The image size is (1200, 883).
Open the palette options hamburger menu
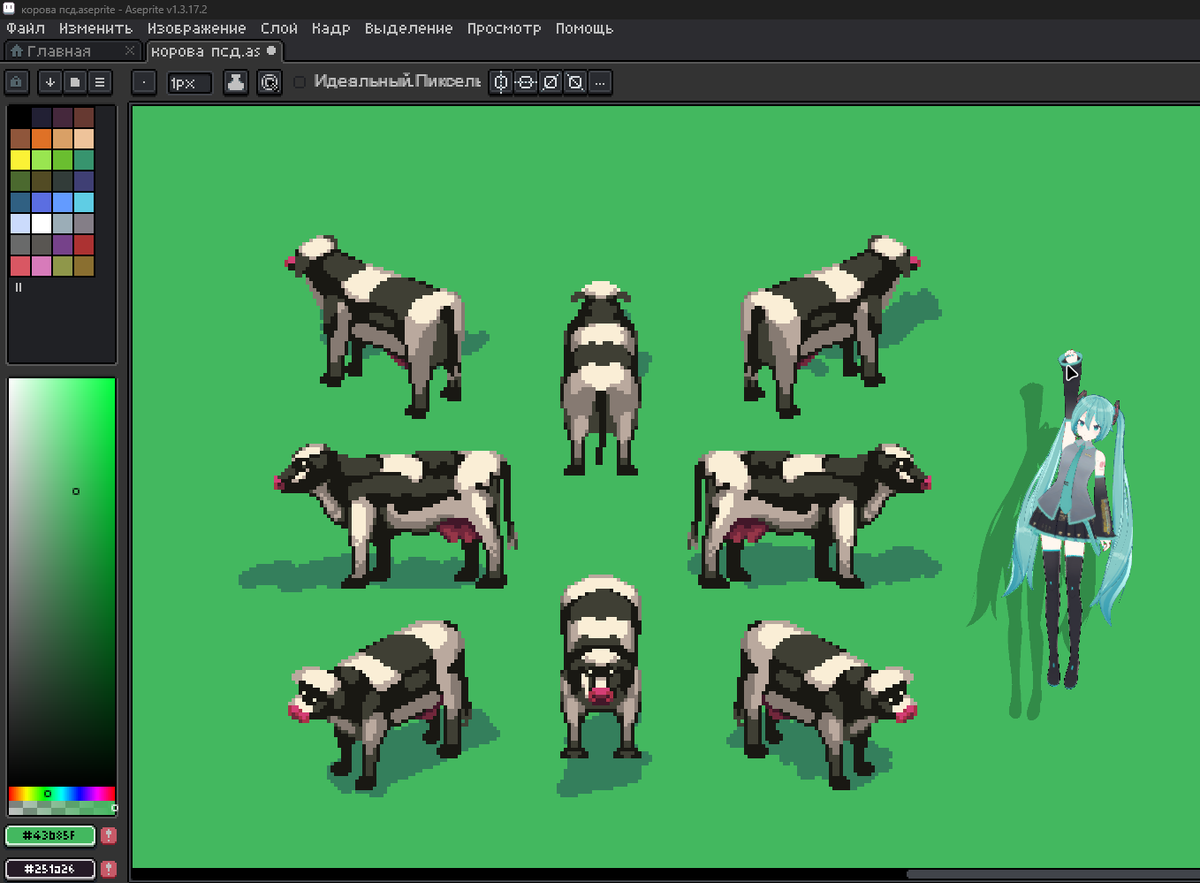99,82
